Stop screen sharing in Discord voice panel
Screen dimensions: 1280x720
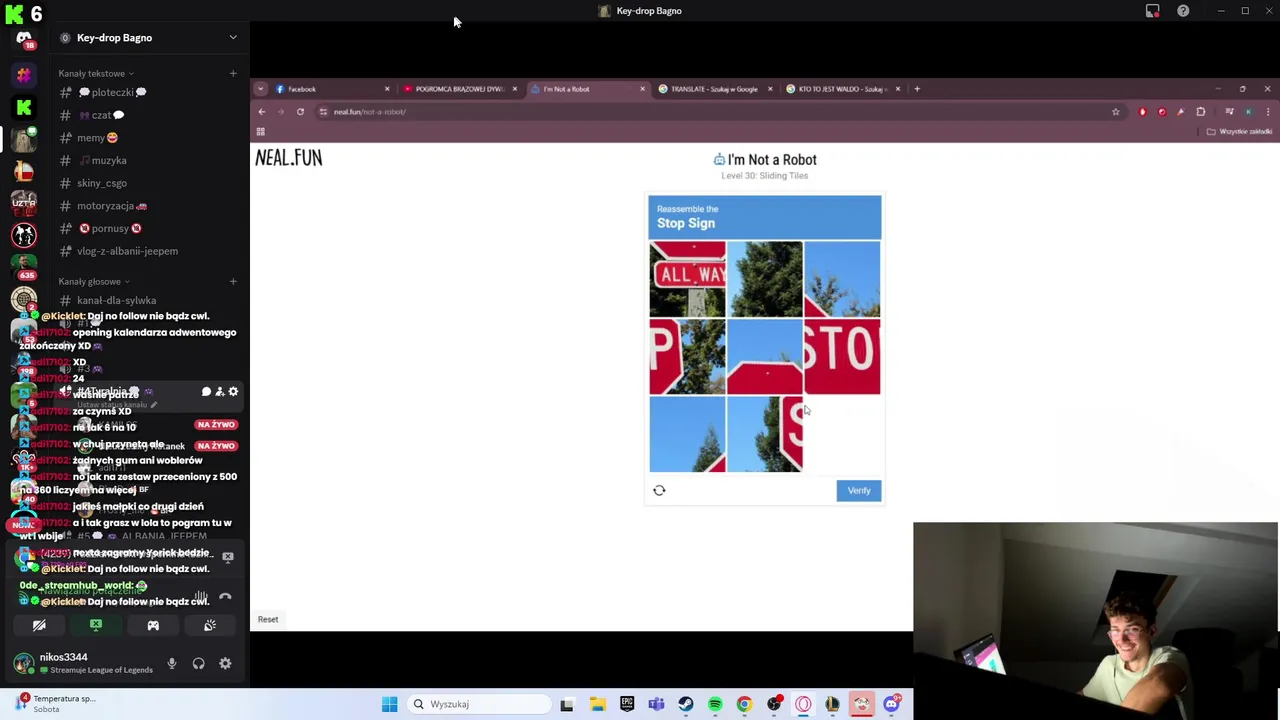(96, 625)
